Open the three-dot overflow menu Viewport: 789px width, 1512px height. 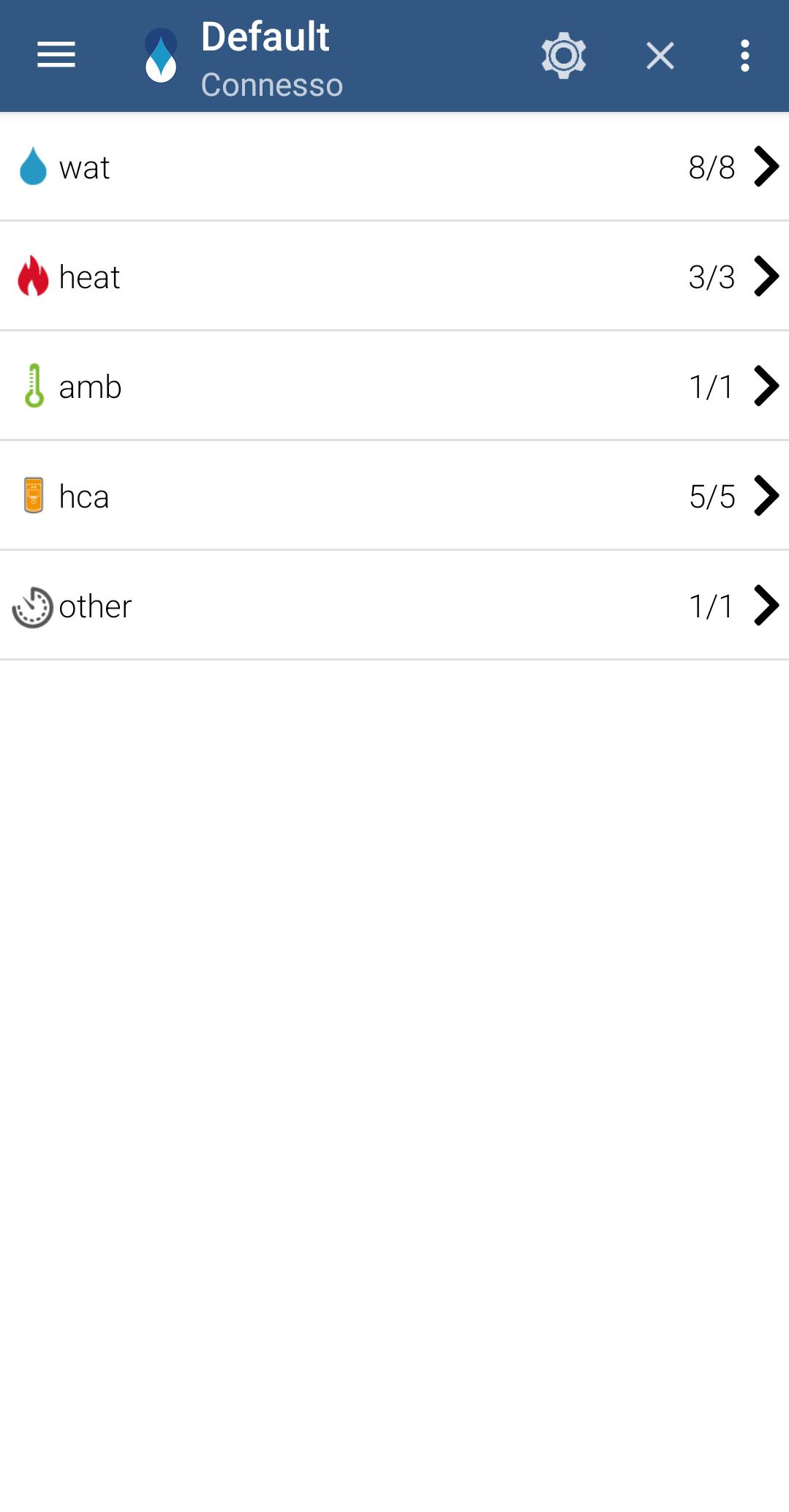(744, 56)
